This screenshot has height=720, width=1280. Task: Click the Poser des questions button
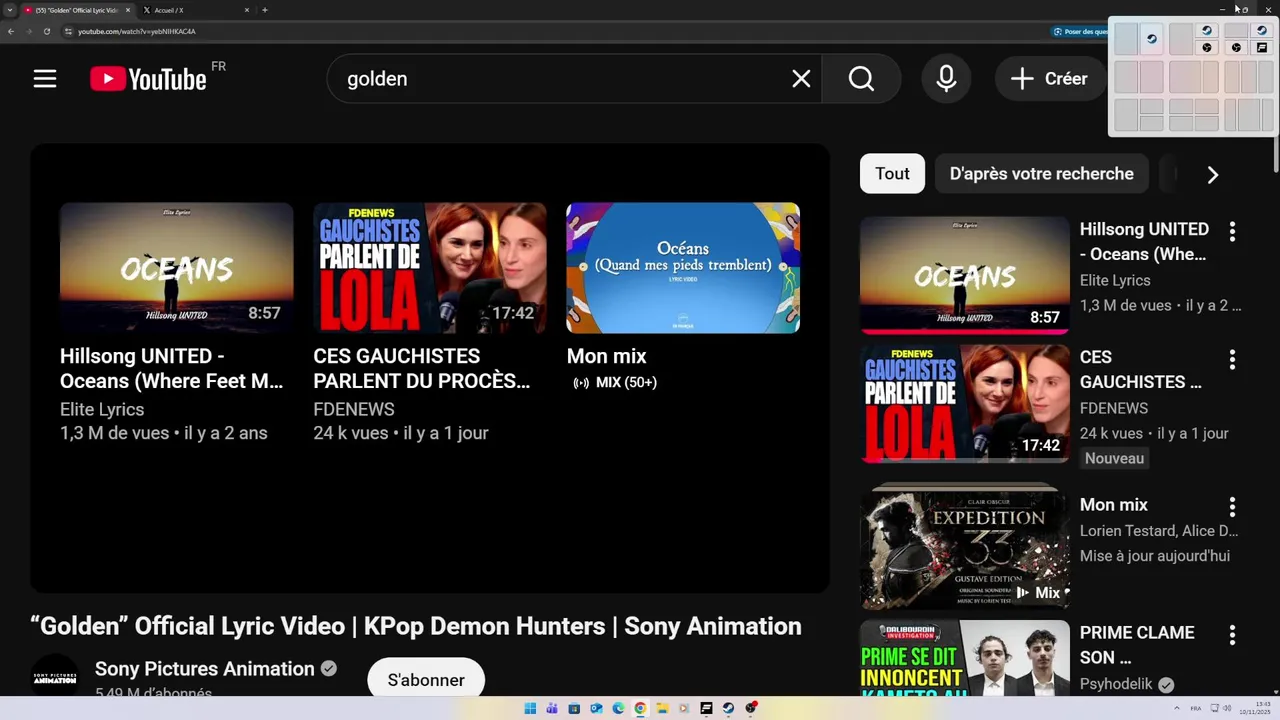tap(1081, 31)
